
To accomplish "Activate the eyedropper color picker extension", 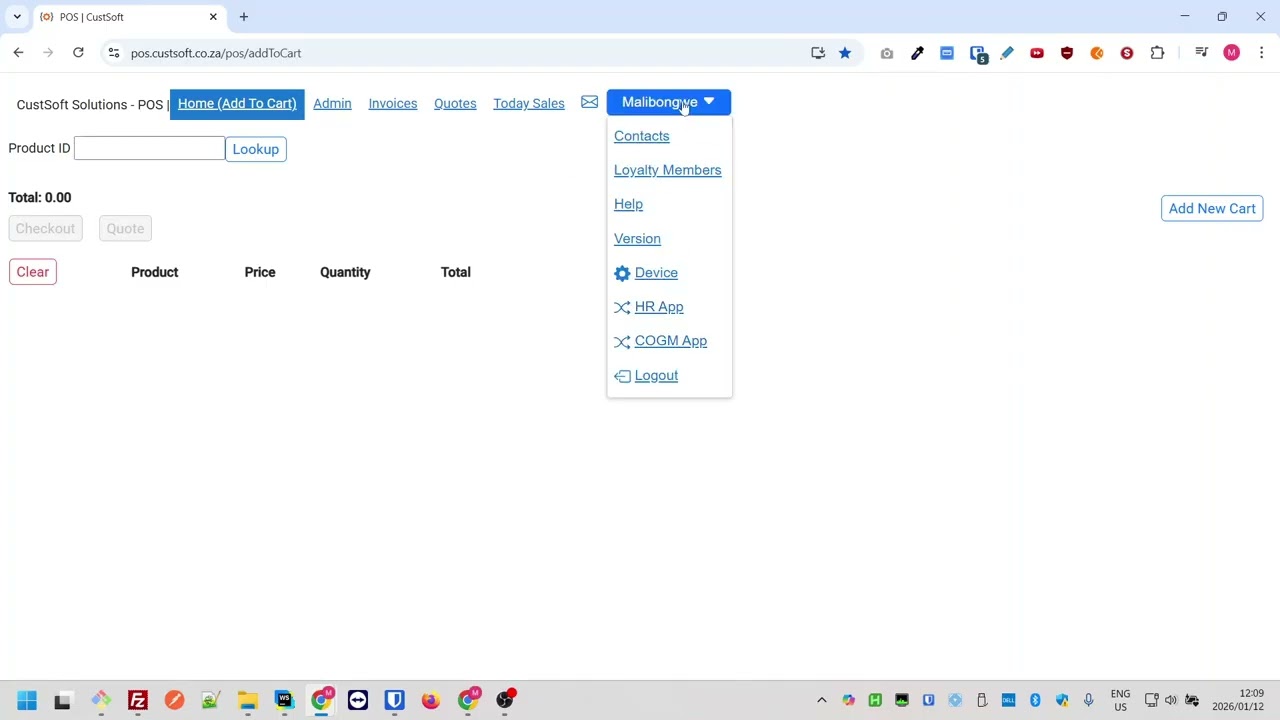I will click(917, 53).
